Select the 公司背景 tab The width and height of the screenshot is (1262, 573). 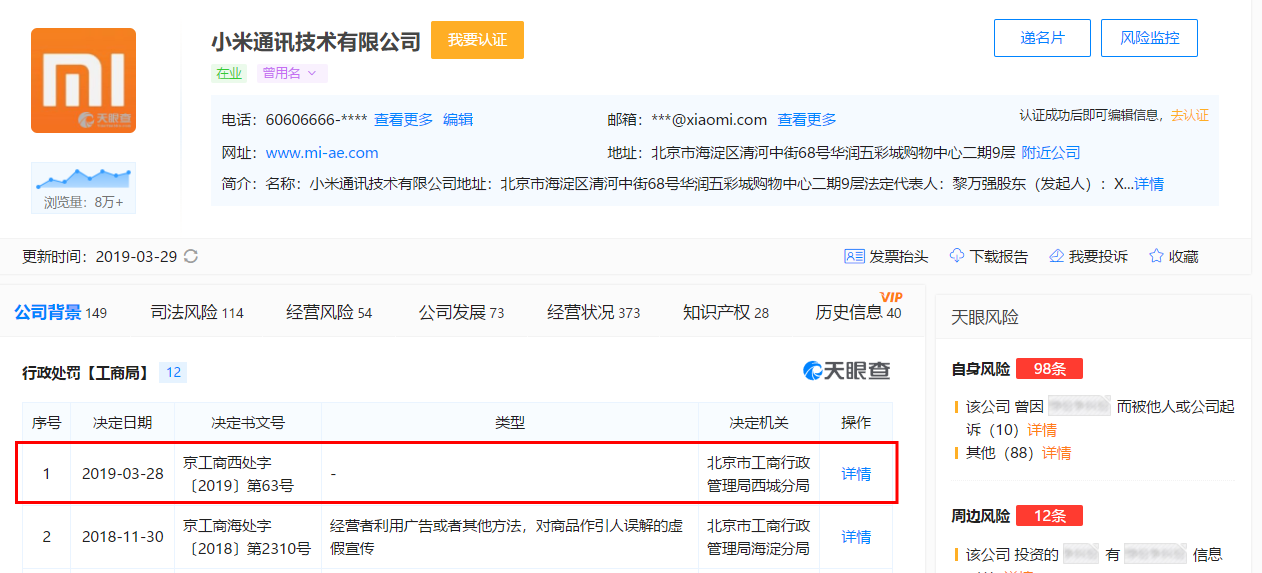tap(60, 312)
